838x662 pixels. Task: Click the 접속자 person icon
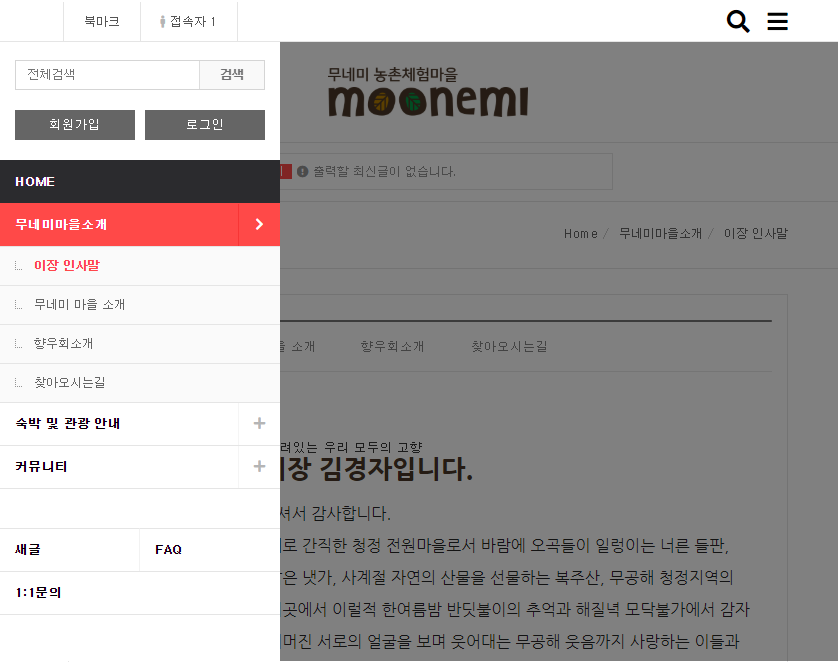click(x=163, y=21)
